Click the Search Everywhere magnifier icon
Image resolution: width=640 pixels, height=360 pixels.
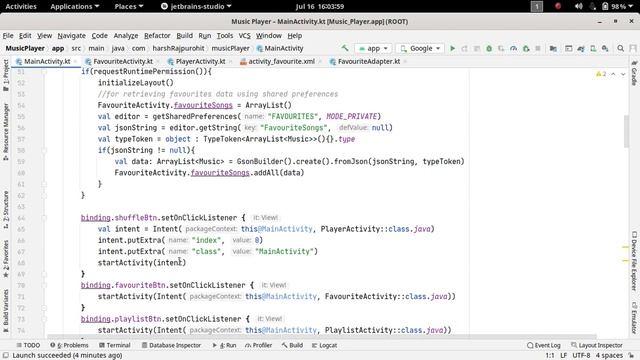click(620, 48)
